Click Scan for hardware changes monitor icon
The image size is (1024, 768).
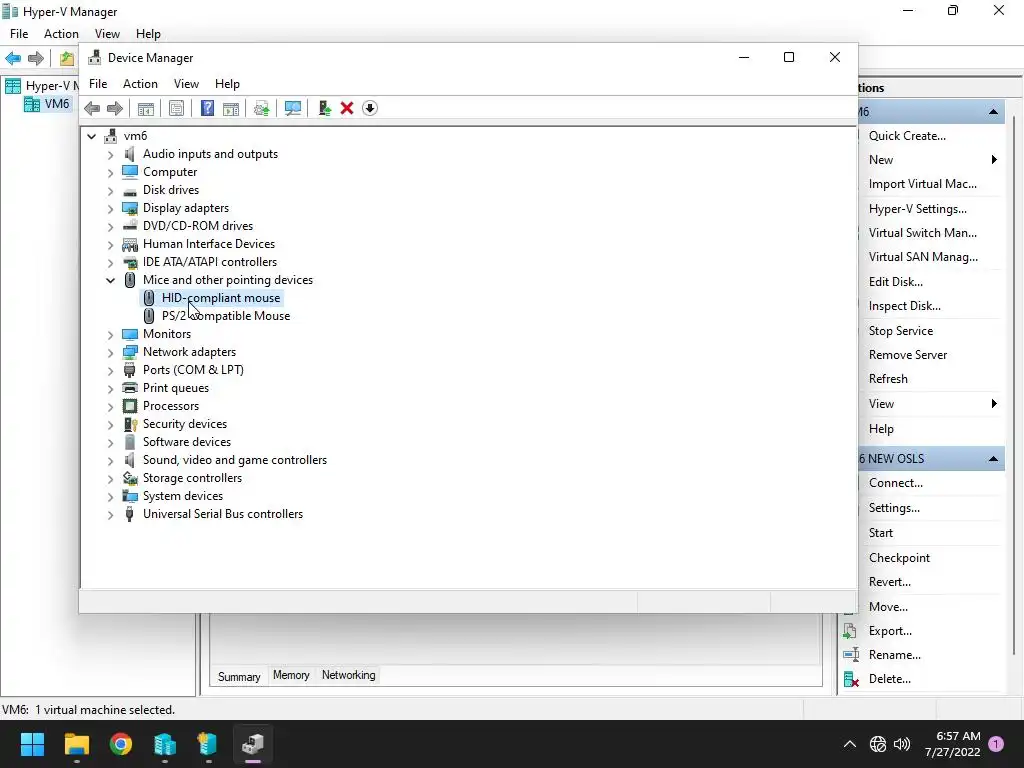pyautogui.click(x=293, y=108)
